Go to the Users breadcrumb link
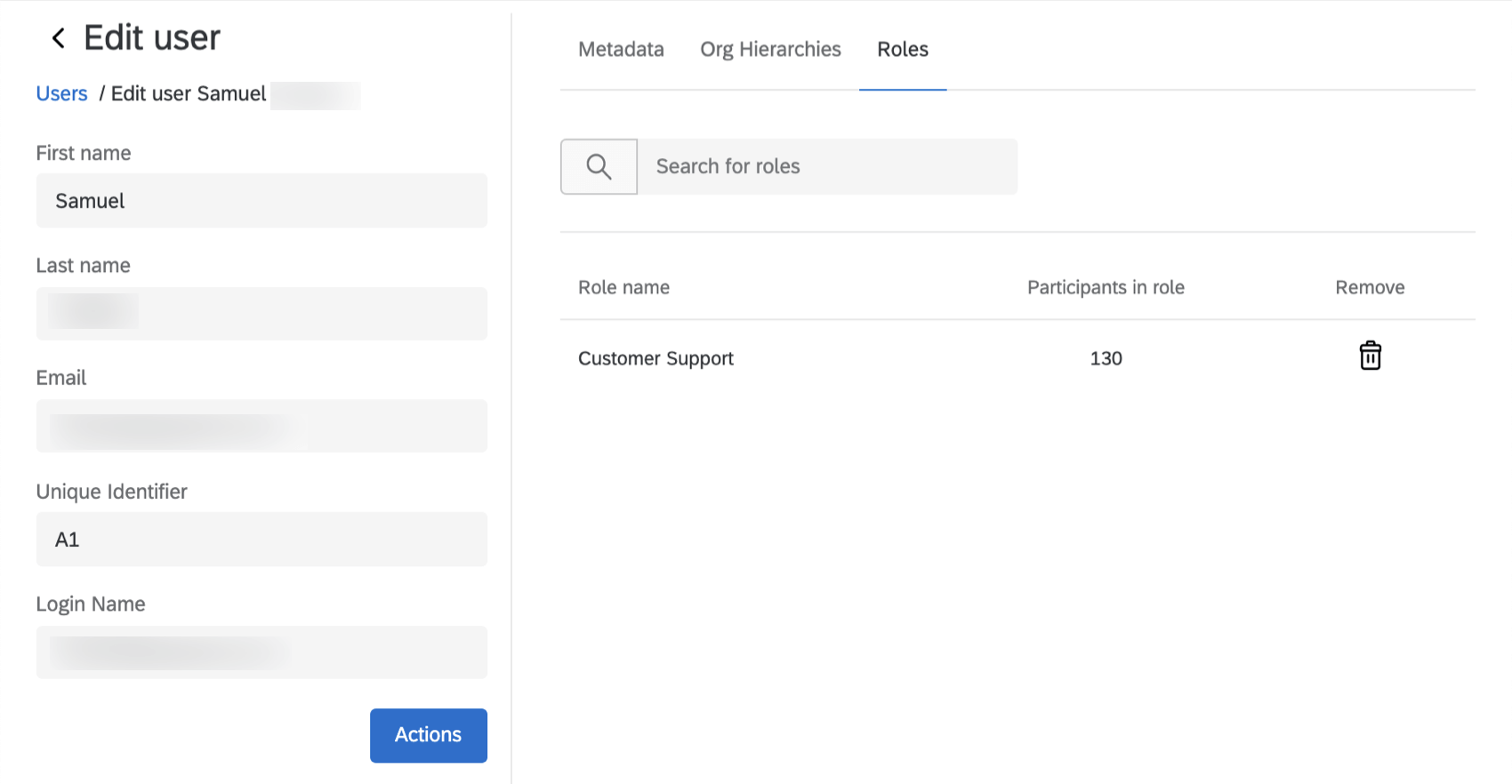This screenshot has width=1512, height=784. (61, 94)
